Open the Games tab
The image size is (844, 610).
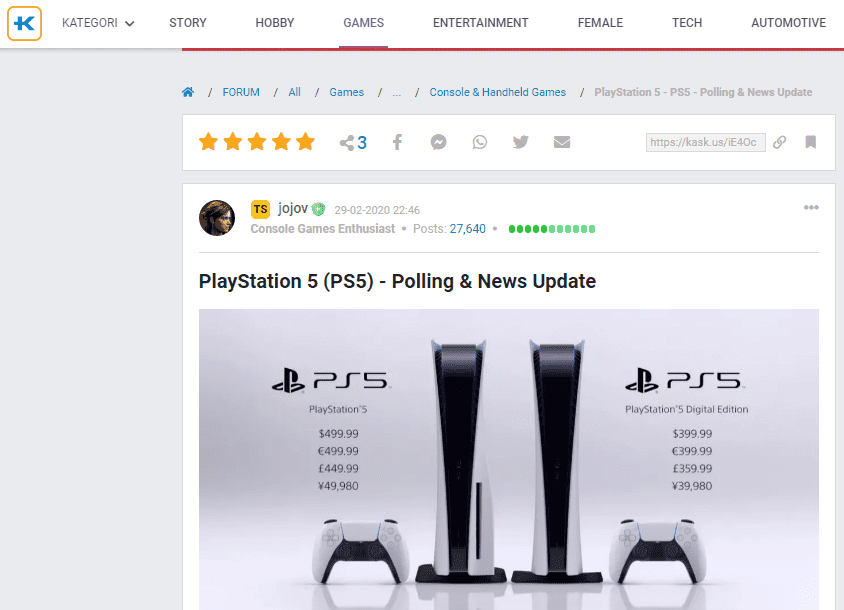pyautogui.click(x=363, y=23)
